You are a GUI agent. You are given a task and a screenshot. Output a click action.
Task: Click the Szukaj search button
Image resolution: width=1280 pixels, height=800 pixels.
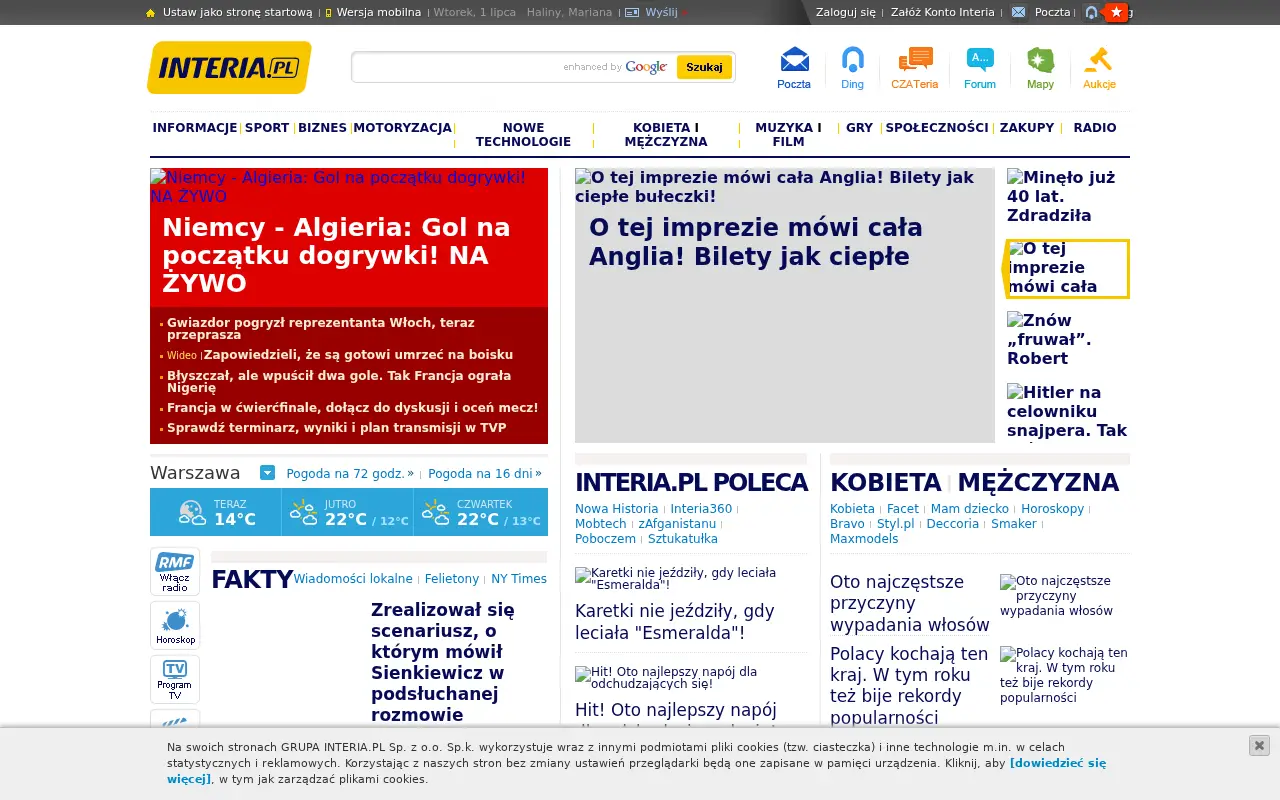(x=704, y=67)
